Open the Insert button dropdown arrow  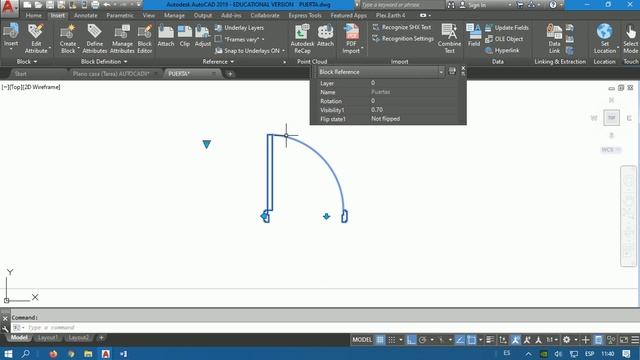pyautogui.click(x=11, y=50)
